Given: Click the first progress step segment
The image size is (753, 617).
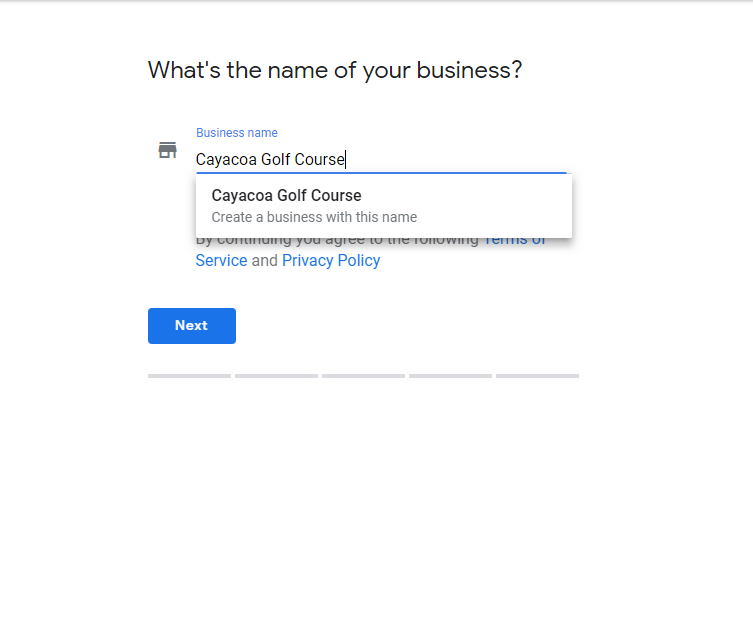Looking at the screenshot, I should (x=189, y=376).
